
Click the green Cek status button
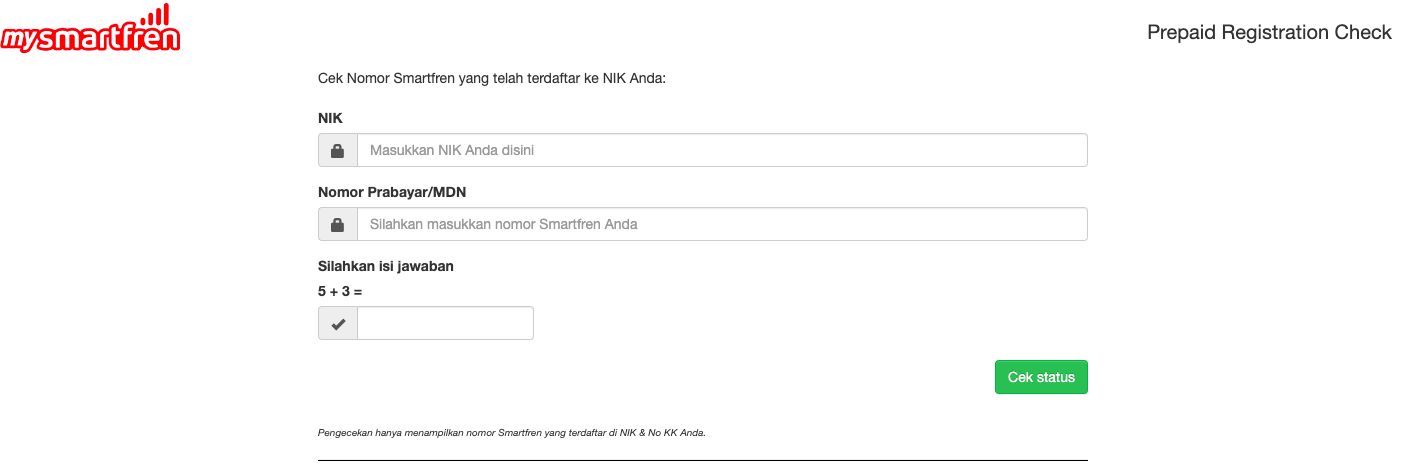[x=1041, y=377]
